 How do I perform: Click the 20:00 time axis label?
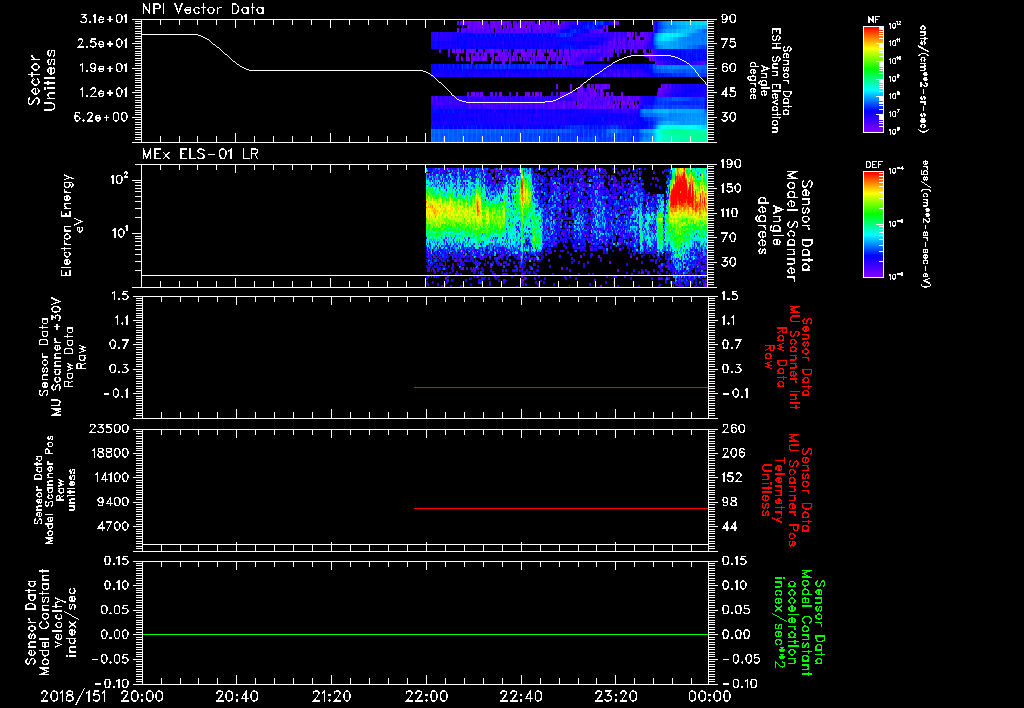pos(142,696)
